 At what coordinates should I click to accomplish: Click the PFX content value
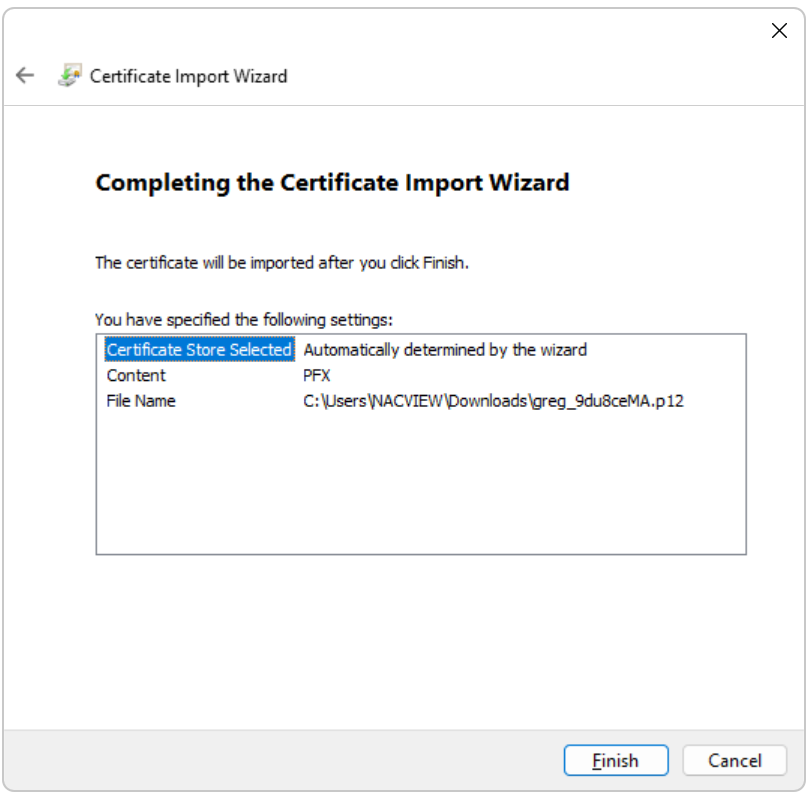317,376
